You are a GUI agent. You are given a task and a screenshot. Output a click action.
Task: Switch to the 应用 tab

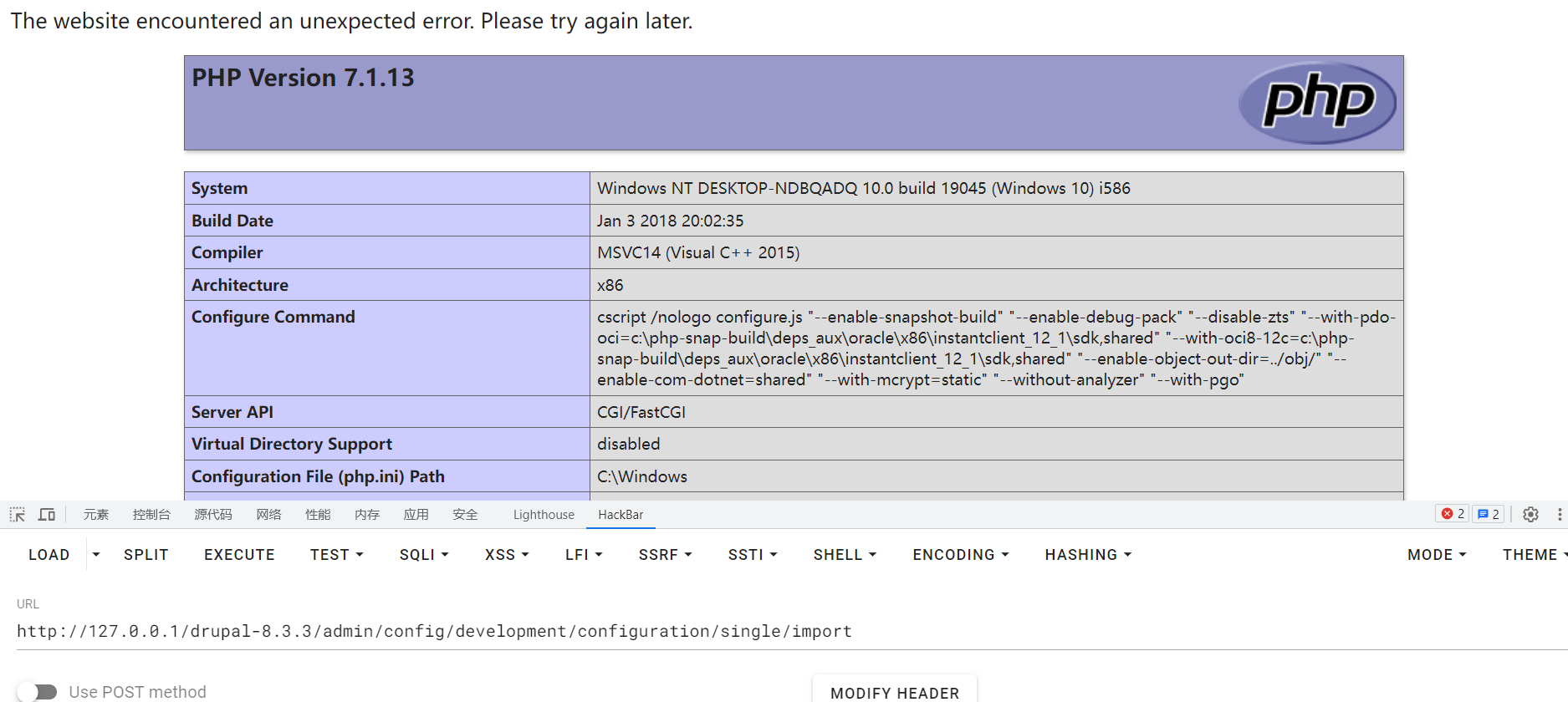(x=416, y=515)
